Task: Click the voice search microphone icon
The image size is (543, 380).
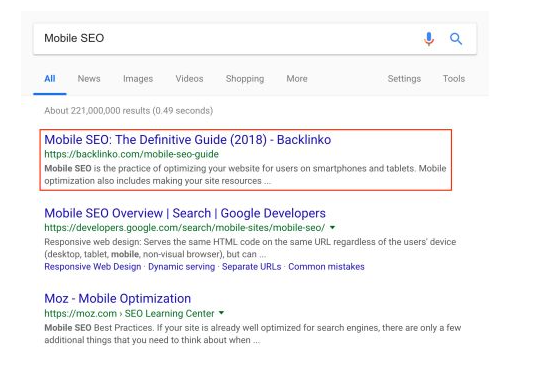Action: pyautogui.click(x=429, y=39)
